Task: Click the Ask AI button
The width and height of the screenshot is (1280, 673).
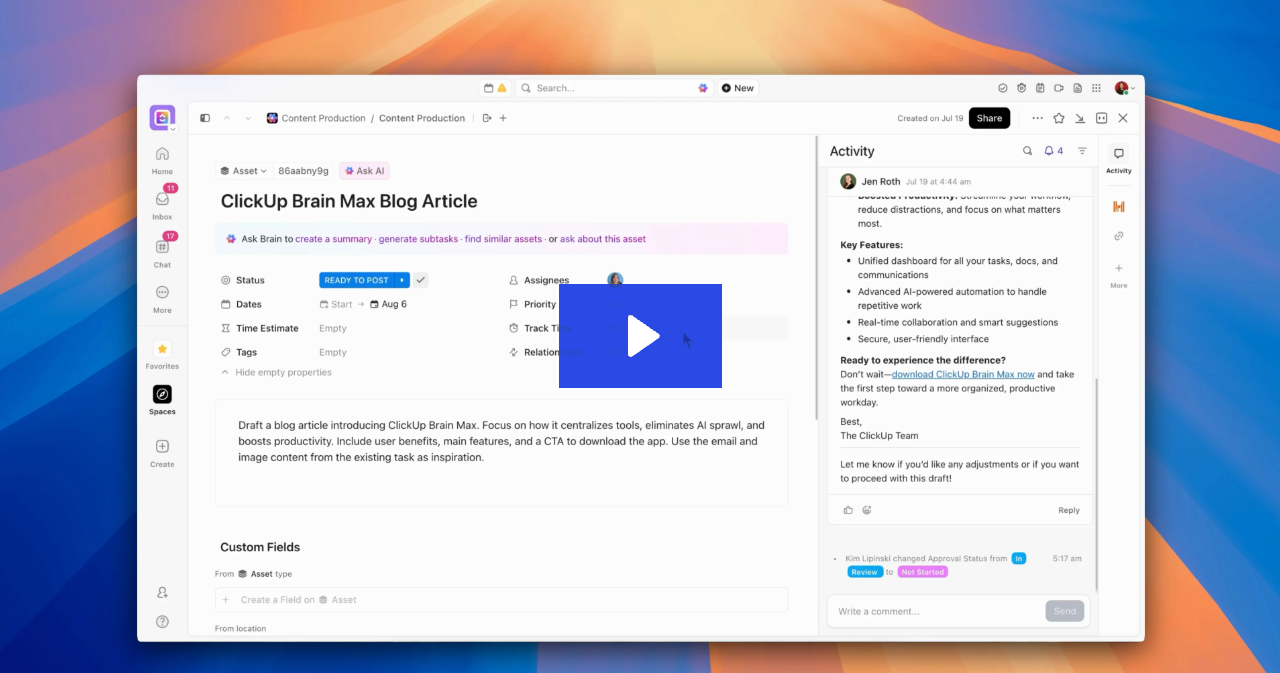Action: coord(365,171)
